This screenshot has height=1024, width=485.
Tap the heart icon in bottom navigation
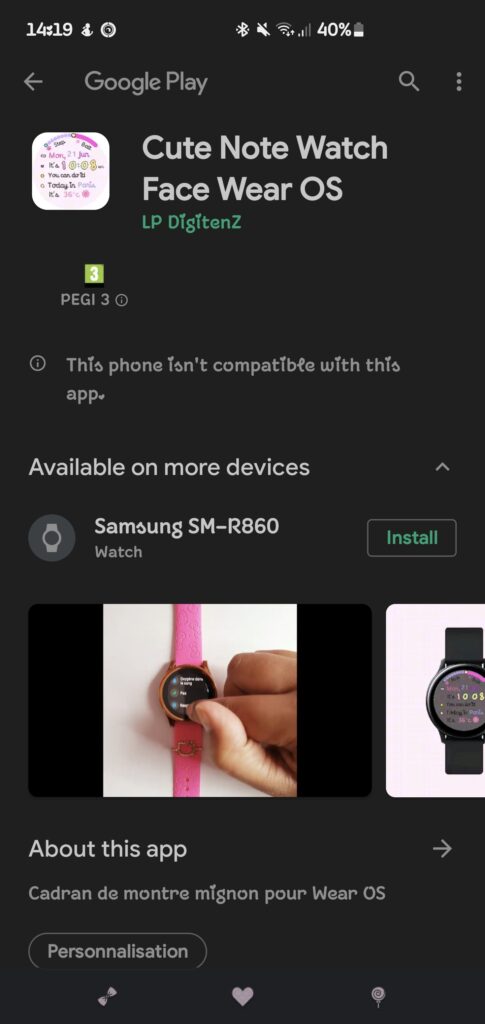click(242, 996)
